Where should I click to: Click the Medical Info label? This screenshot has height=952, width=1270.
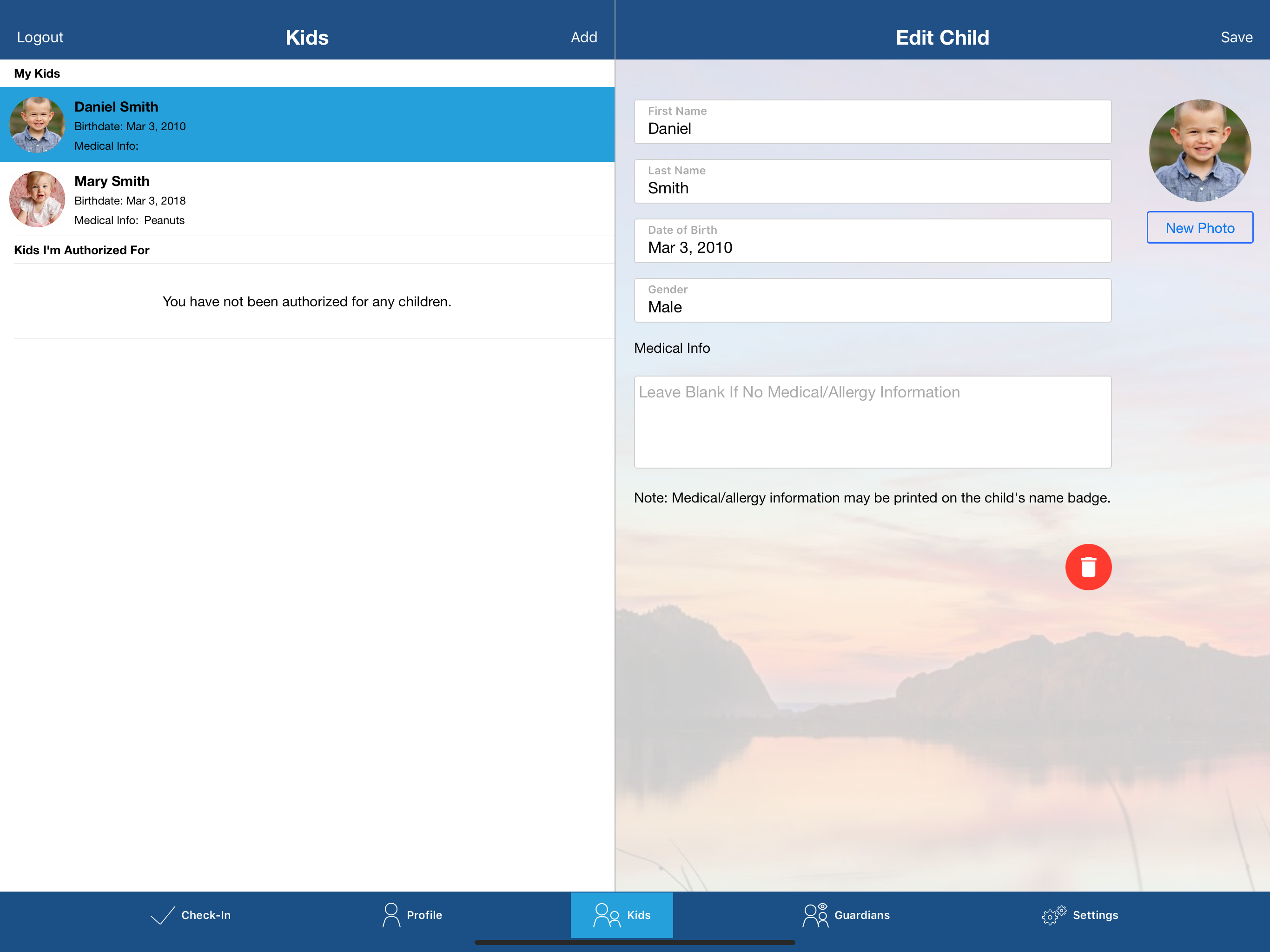pos(672,348)
